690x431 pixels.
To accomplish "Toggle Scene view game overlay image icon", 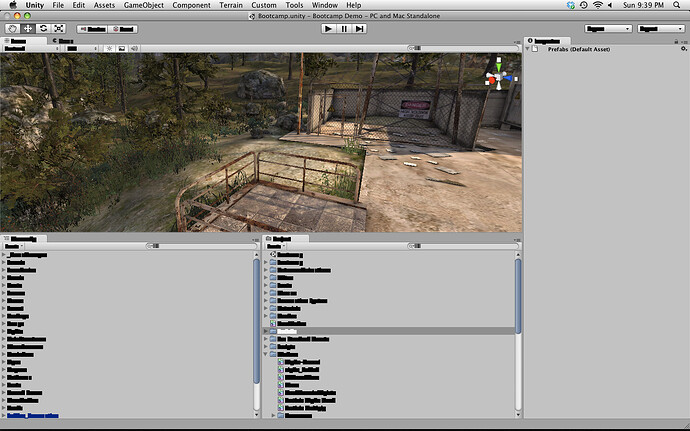I will 121,48.
